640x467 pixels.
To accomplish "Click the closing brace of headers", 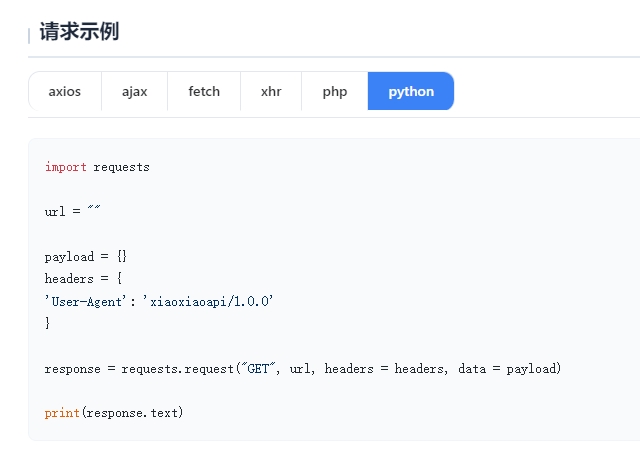I will 47,324.
